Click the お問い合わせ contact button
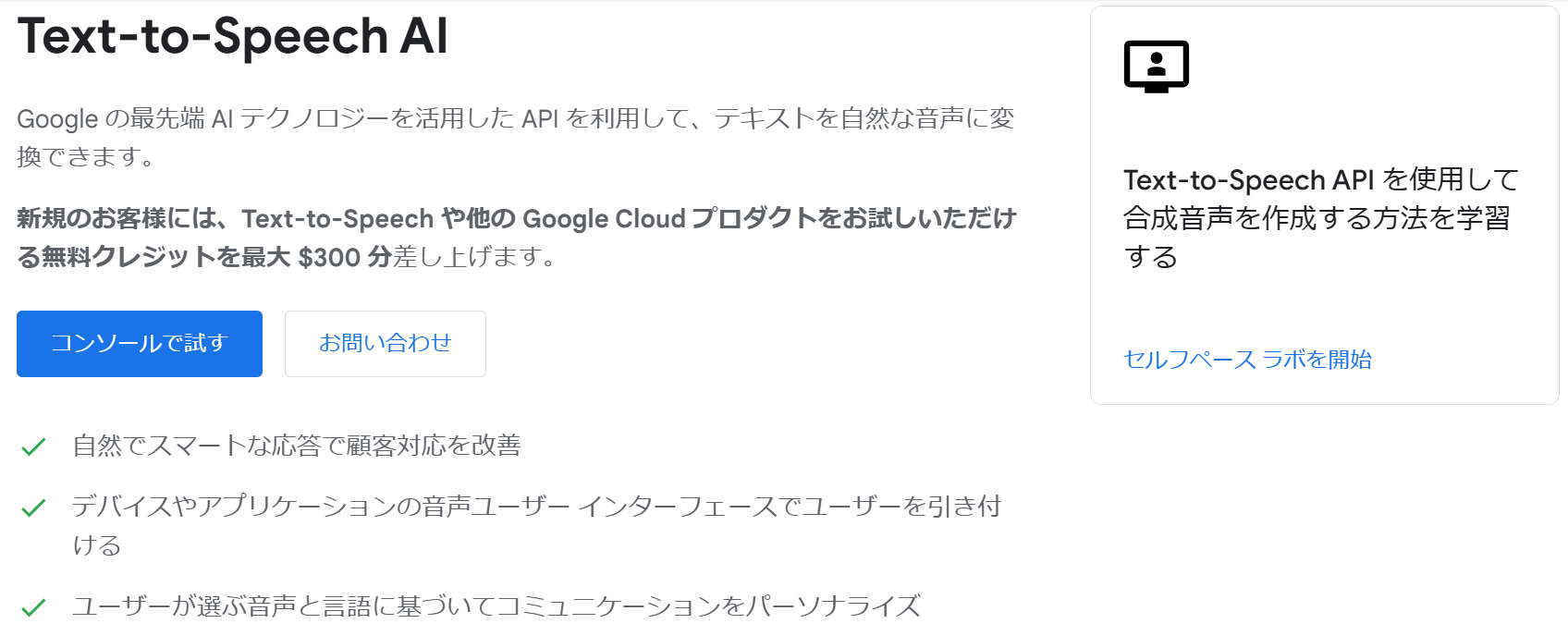Screen dimensions: 1568x636 coord(386,343)
